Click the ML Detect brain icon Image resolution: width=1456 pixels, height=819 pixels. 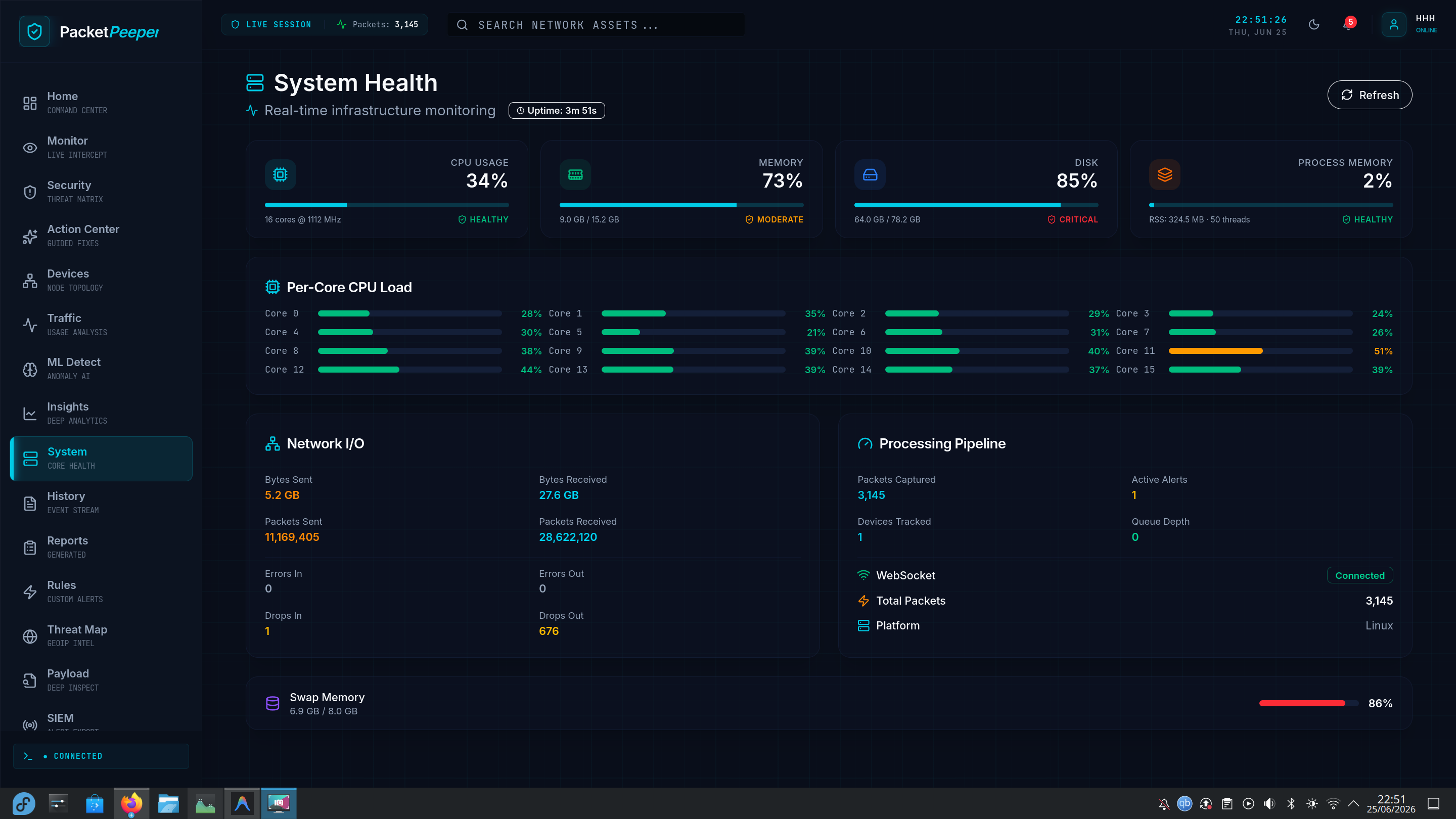pyautogui.click(x=30, y=369)
